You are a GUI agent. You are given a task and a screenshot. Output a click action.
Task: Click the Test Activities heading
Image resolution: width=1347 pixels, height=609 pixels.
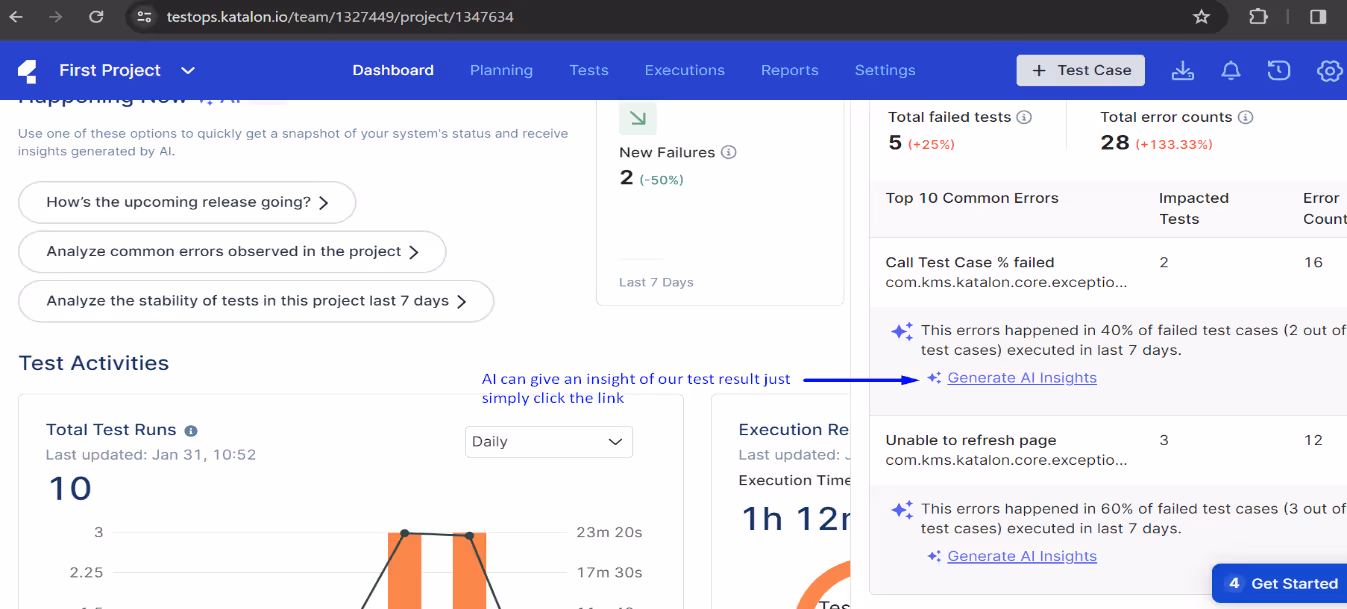click(94, 363)
